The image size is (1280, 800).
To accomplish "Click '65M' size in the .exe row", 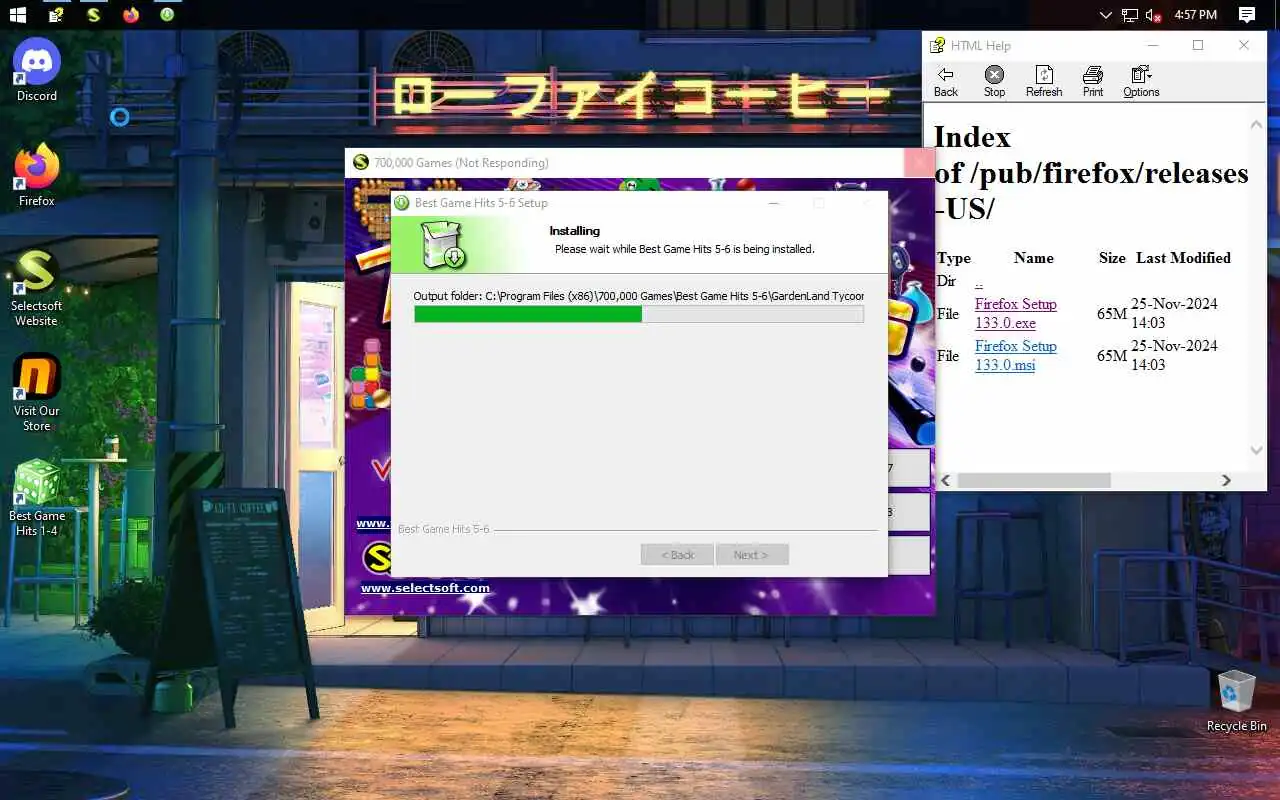I will coord(1112,314).
